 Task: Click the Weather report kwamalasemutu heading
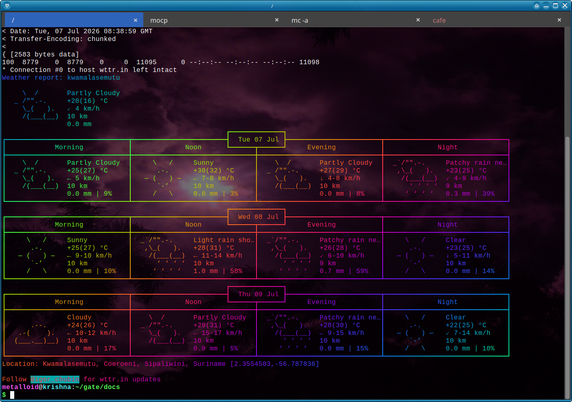pyautogui.click(x=61, y=78)
